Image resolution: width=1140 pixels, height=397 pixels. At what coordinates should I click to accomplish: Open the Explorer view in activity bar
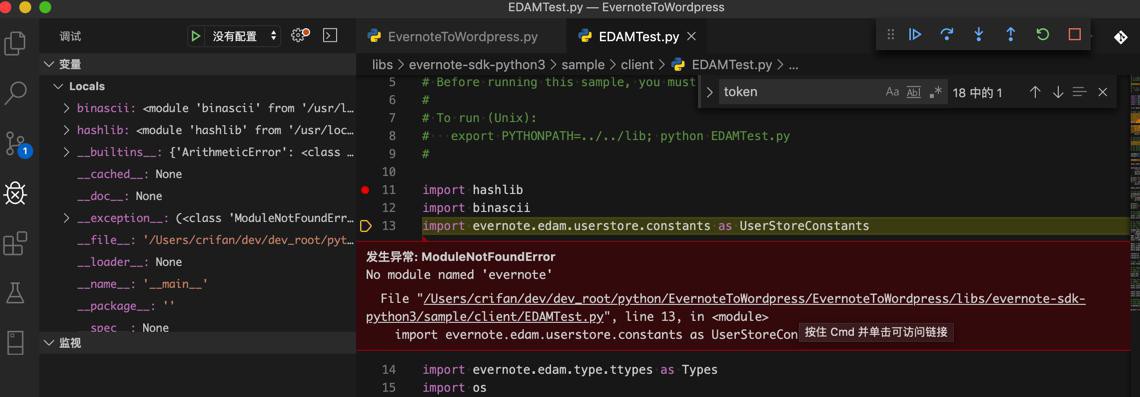(x=15, y=43)
